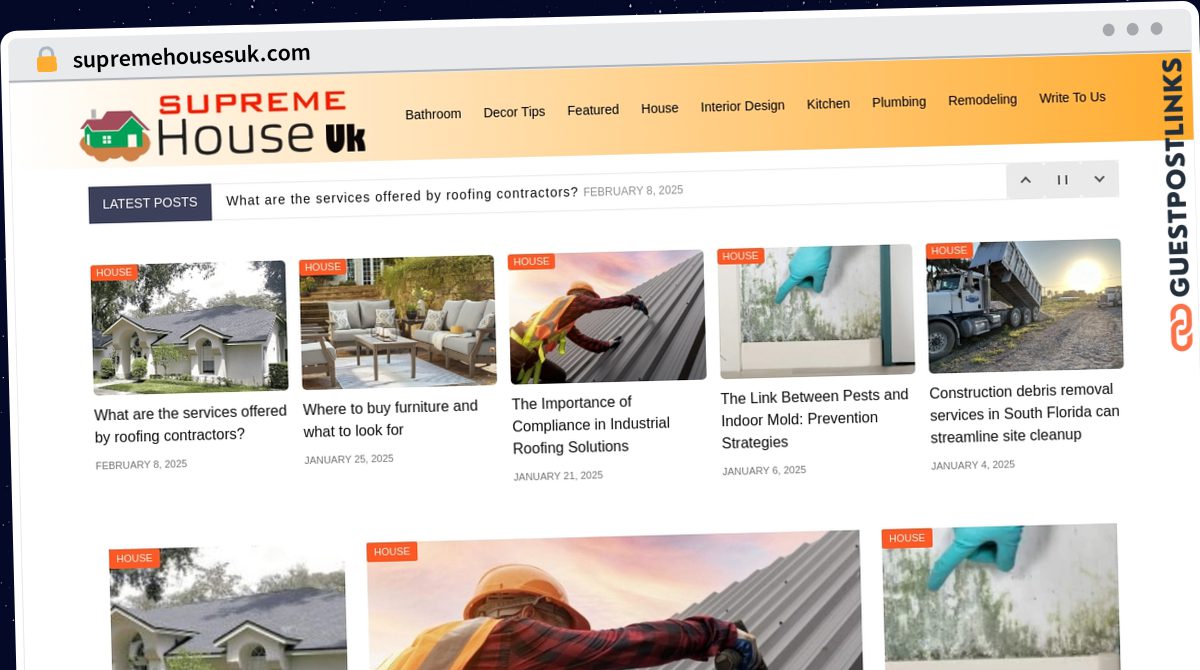
Task: Open the Bathroom menu item
Action: coord(433,114)
